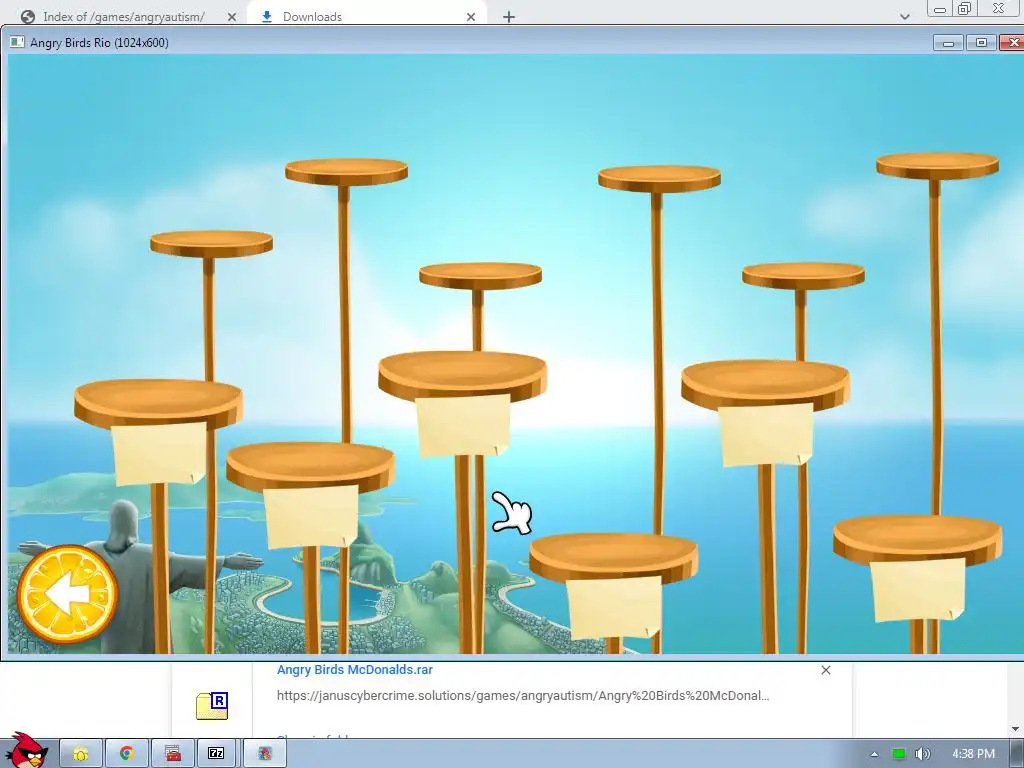Switch to the Index of /games/angryautism/ tab
The image size is (1024, 768).
(x=123, y=17)
